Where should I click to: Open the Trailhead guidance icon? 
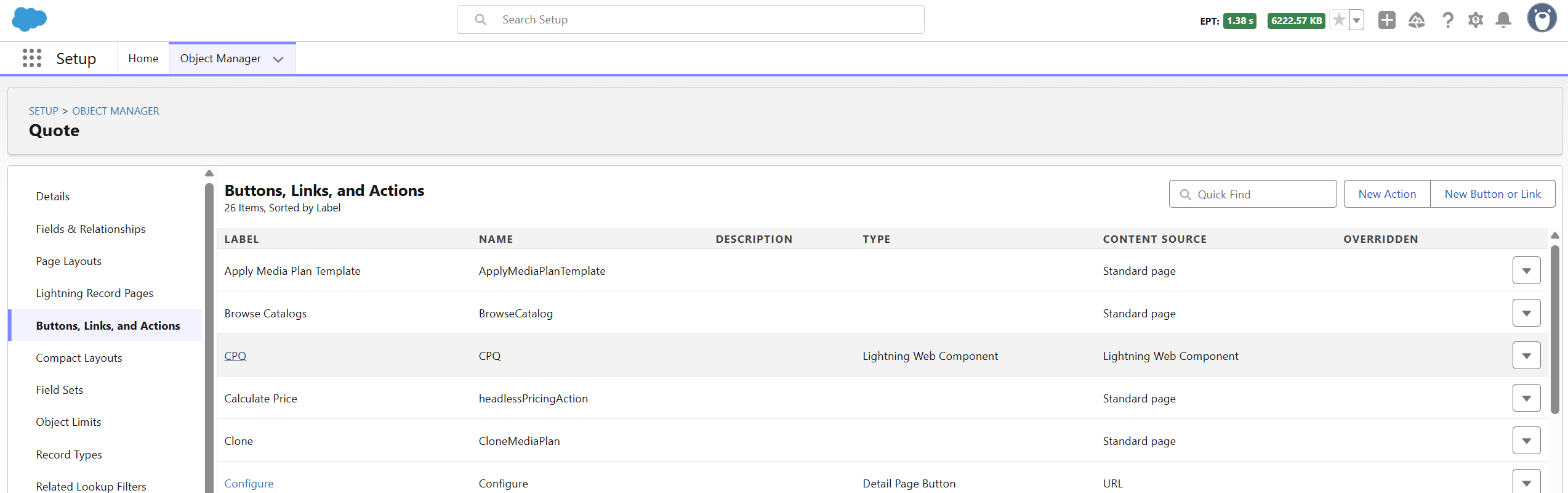(x=1416, y=20)
